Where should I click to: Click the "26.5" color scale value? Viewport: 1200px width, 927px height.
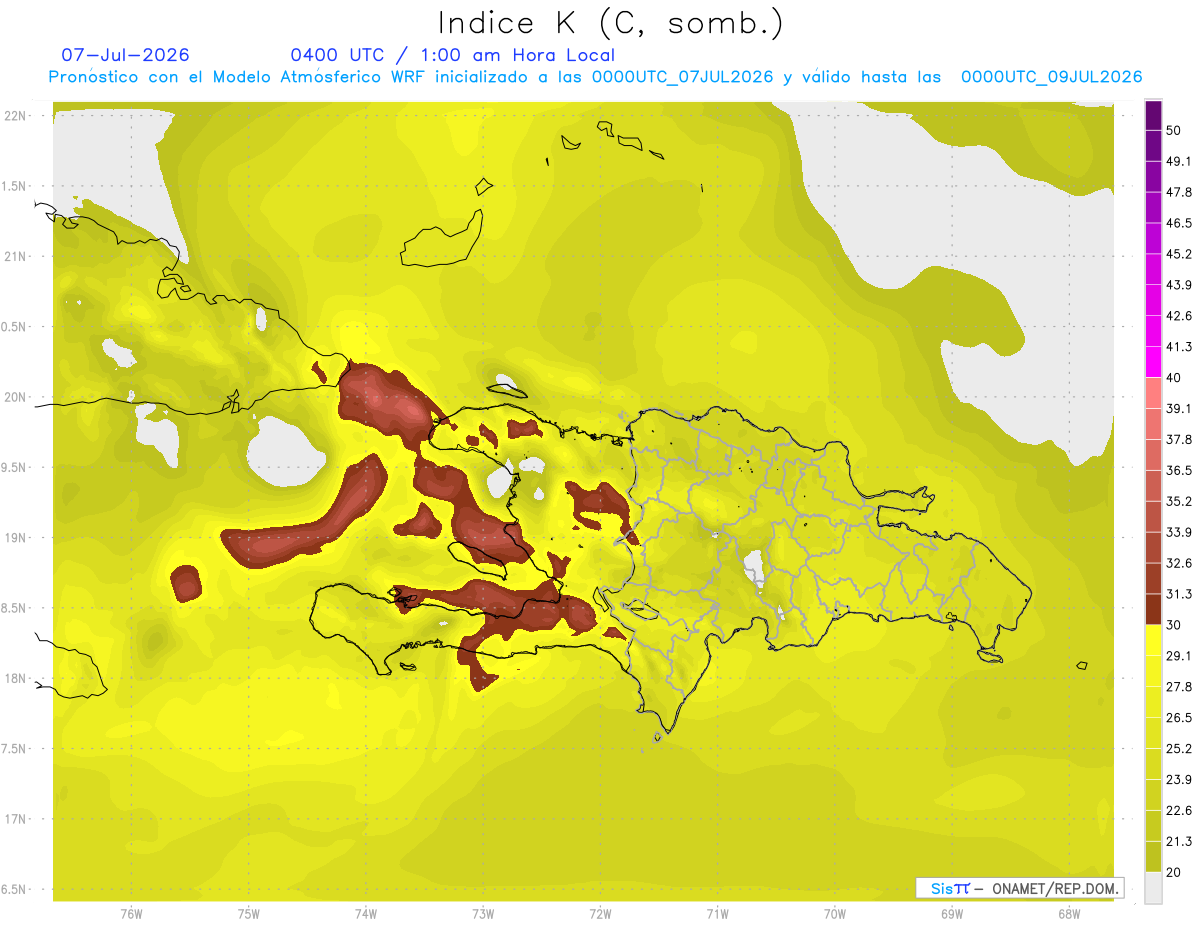[1179, 717]
